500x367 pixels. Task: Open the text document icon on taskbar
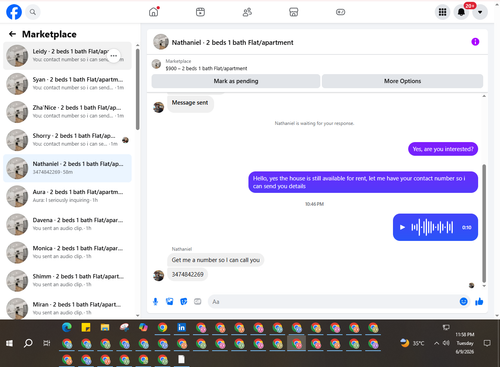181,359
